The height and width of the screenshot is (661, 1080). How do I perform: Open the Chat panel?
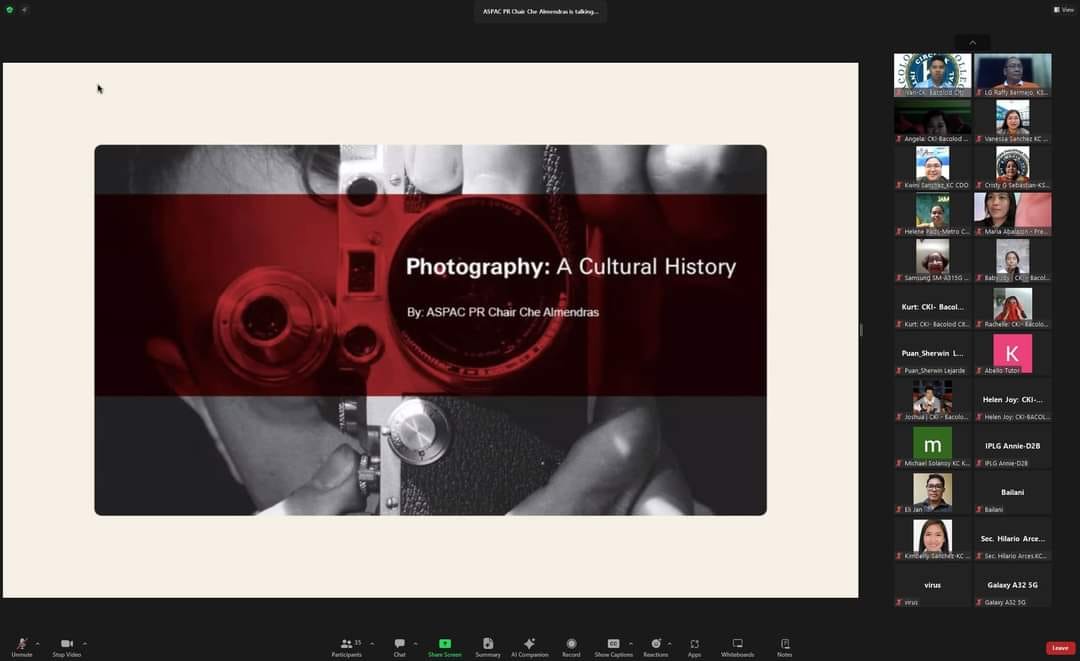(x=399, y=646)
